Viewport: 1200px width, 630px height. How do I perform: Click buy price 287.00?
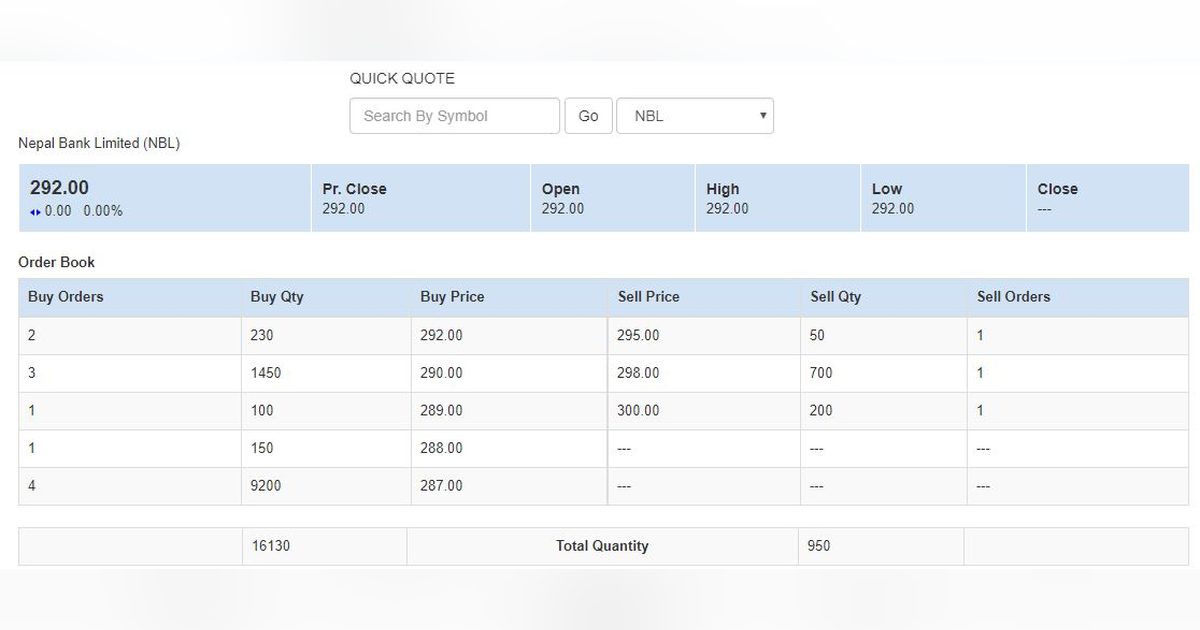click(441, 486)
